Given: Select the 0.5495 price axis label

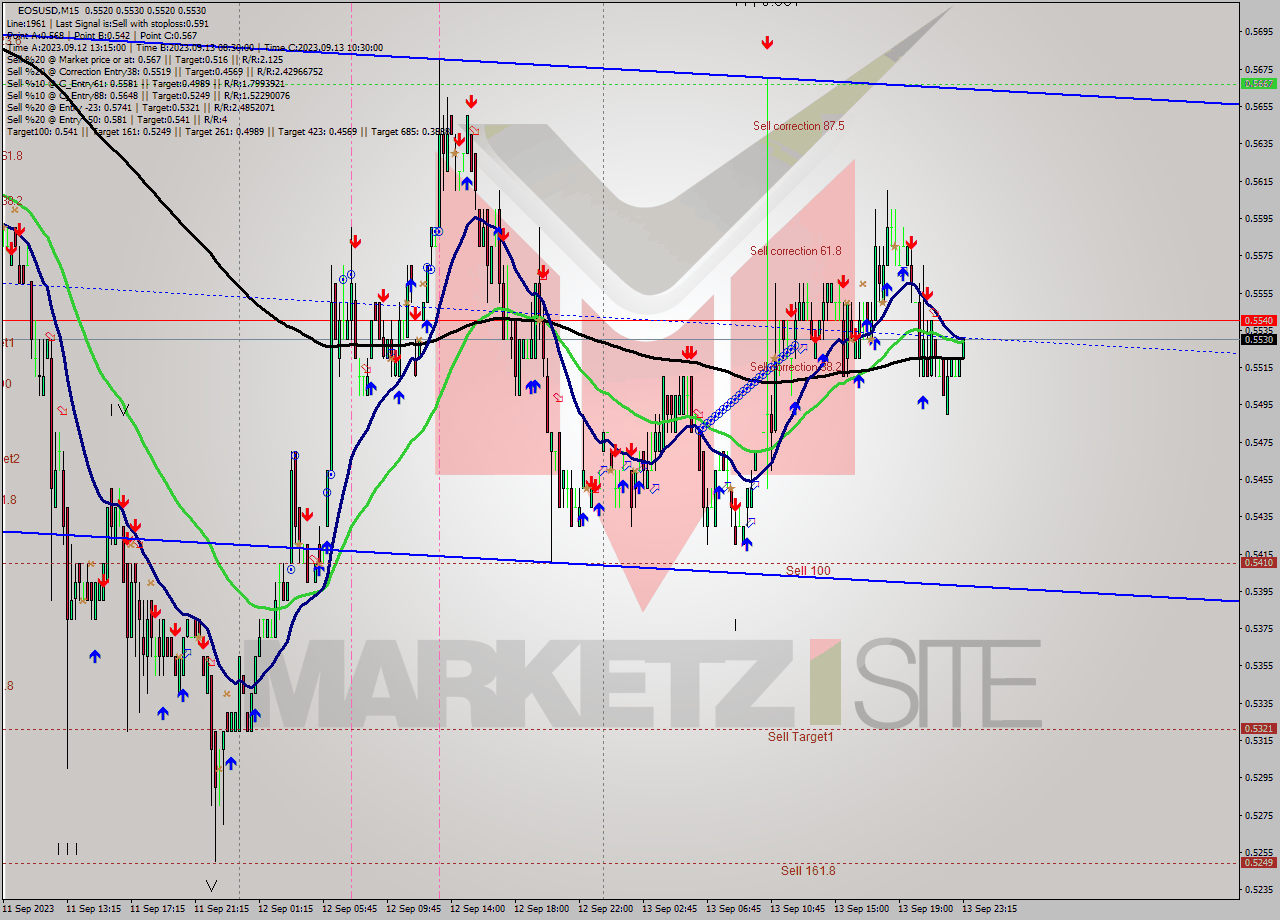Looking at the screenshot, I should pyautogui.click(x=1259, y=405).
